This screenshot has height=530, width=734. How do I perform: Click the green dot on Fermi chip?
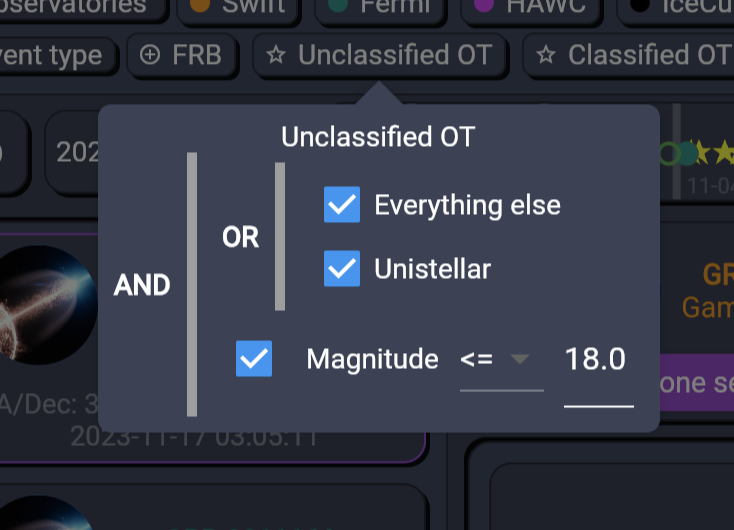coord(338,4)
